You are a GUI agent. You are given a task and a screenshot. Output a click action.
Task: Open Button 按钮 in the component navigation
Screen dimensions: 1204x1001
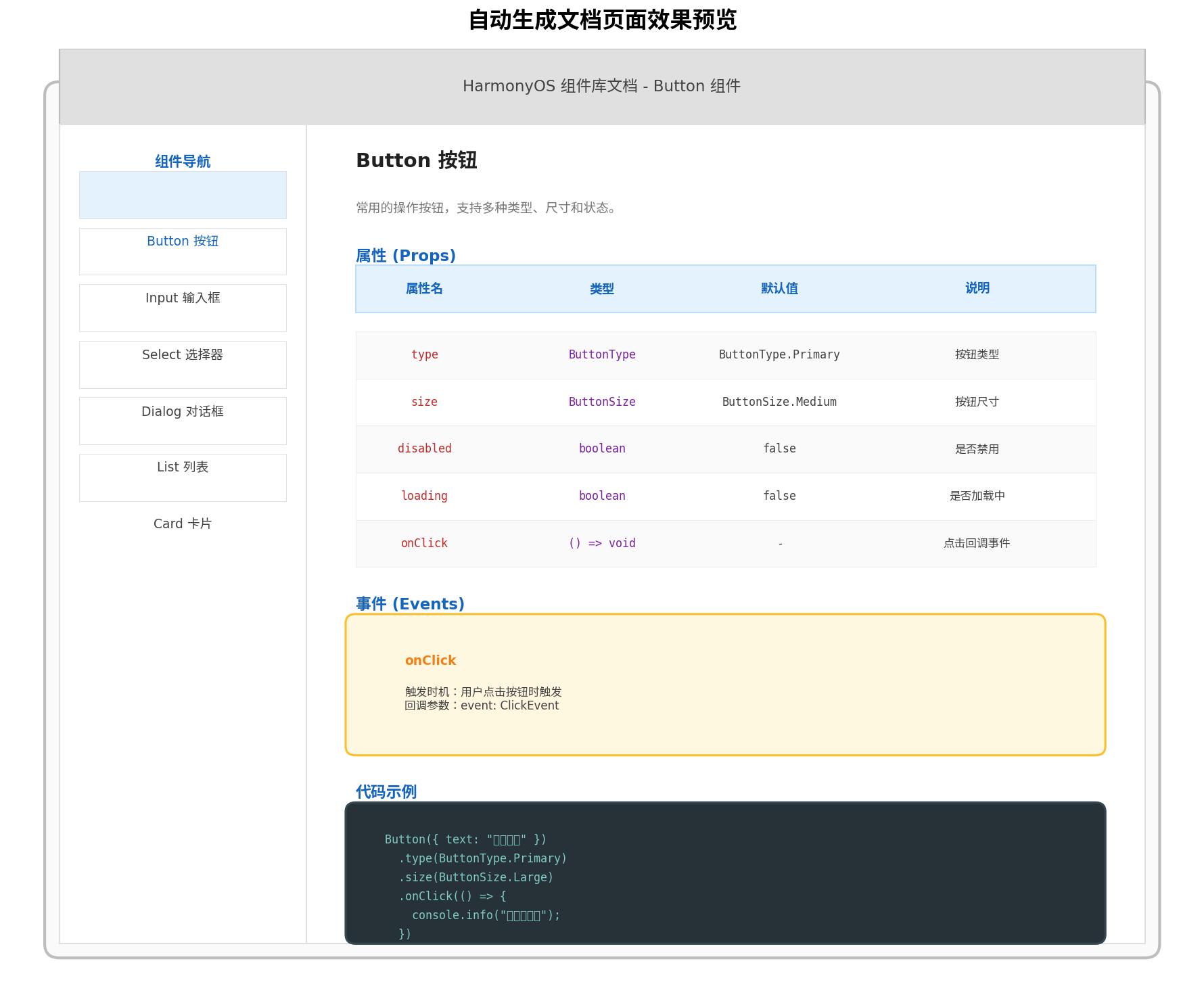click(x=183, y=241)
